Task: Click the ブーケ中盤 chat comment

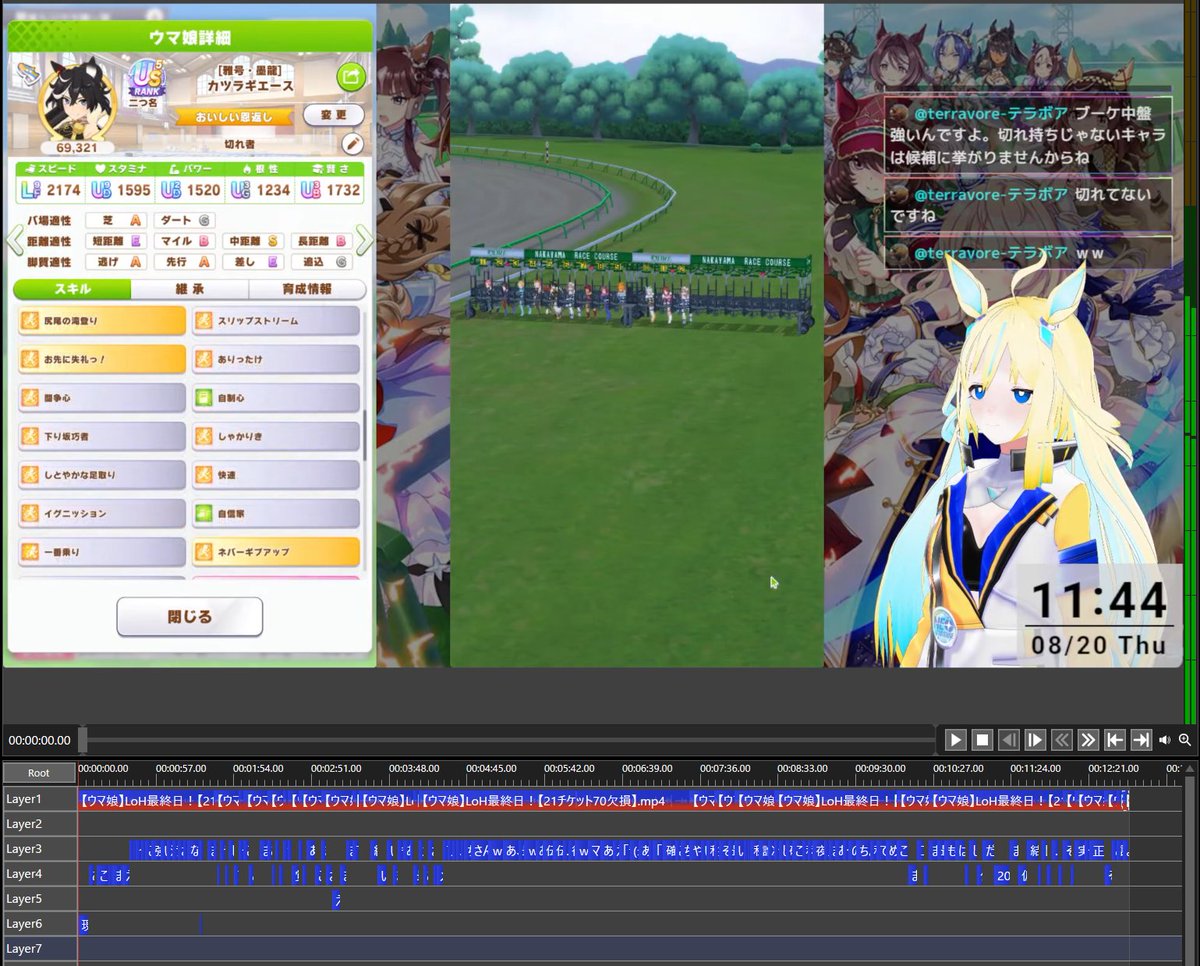Action: pyautogui.click(x=1027, y=135)
